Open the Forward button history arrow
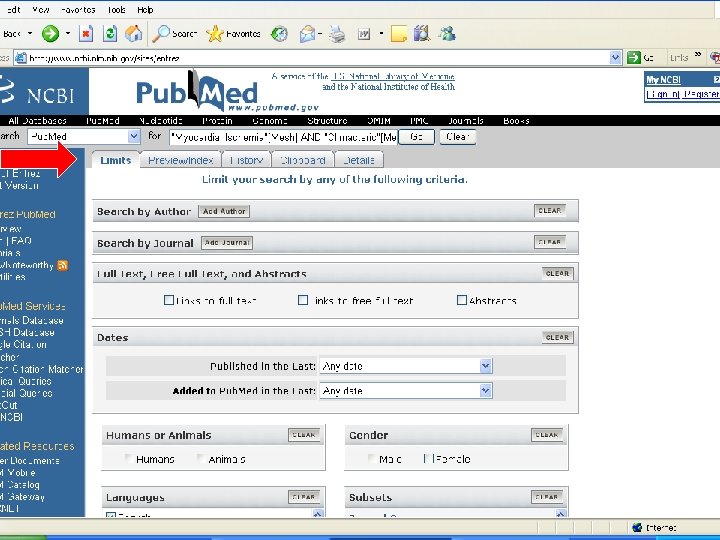The width and height of the screenshot is (720, 540). point(68,34)
